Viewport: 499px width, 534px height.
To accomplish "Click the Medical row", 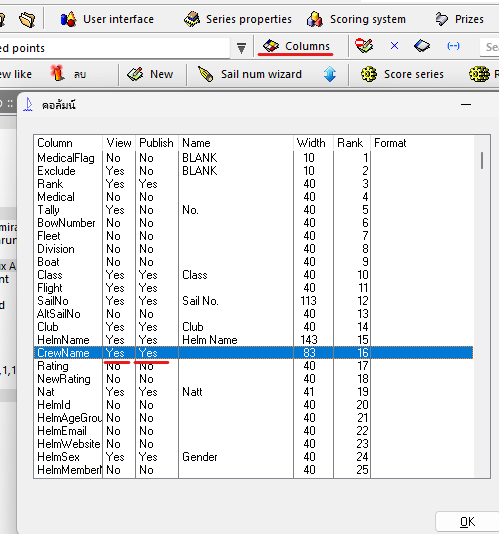I will [x=253, y=197].
